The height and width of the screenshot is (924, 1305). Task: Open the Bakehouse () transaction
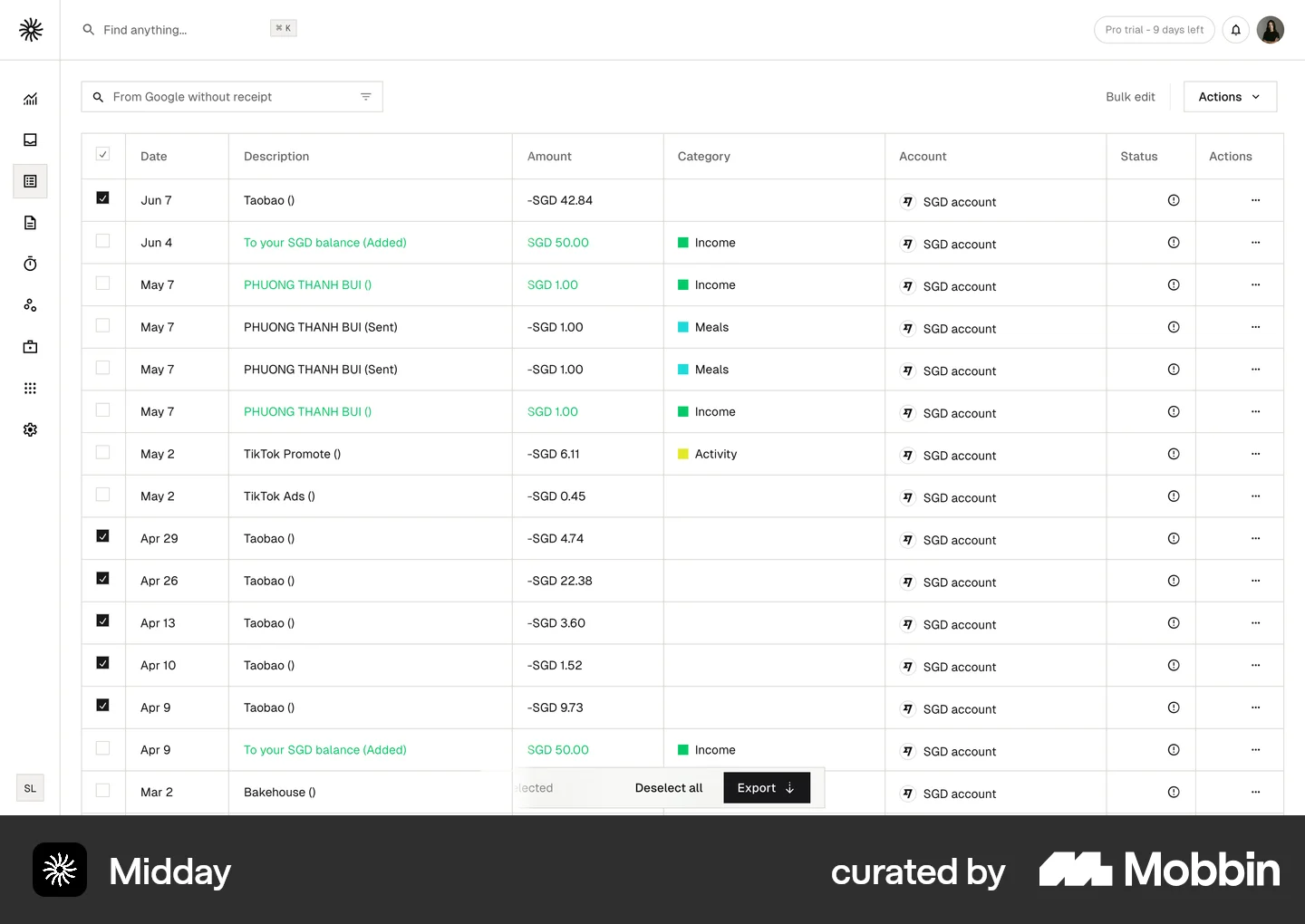click(280, 793)
